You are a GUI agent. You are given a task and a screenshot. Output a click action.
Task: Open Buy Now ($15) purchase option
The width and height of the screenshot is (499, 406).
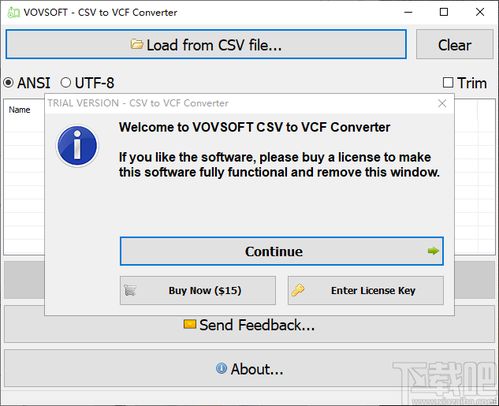tap(198, 290)
